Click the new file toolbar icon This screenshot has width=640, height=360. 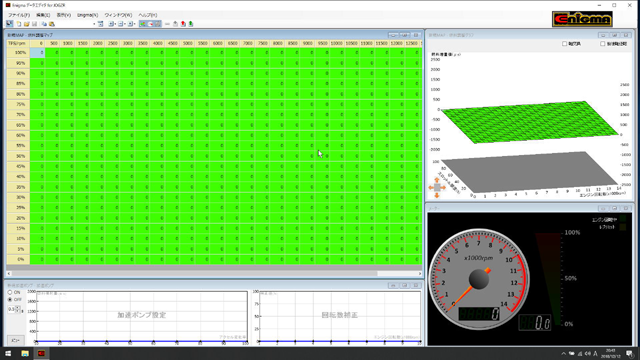(19, 24)
